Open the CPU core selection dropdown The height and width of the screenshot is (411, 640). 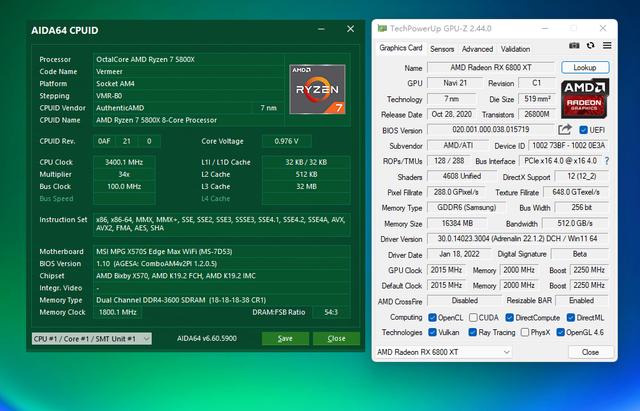point(92,339)
